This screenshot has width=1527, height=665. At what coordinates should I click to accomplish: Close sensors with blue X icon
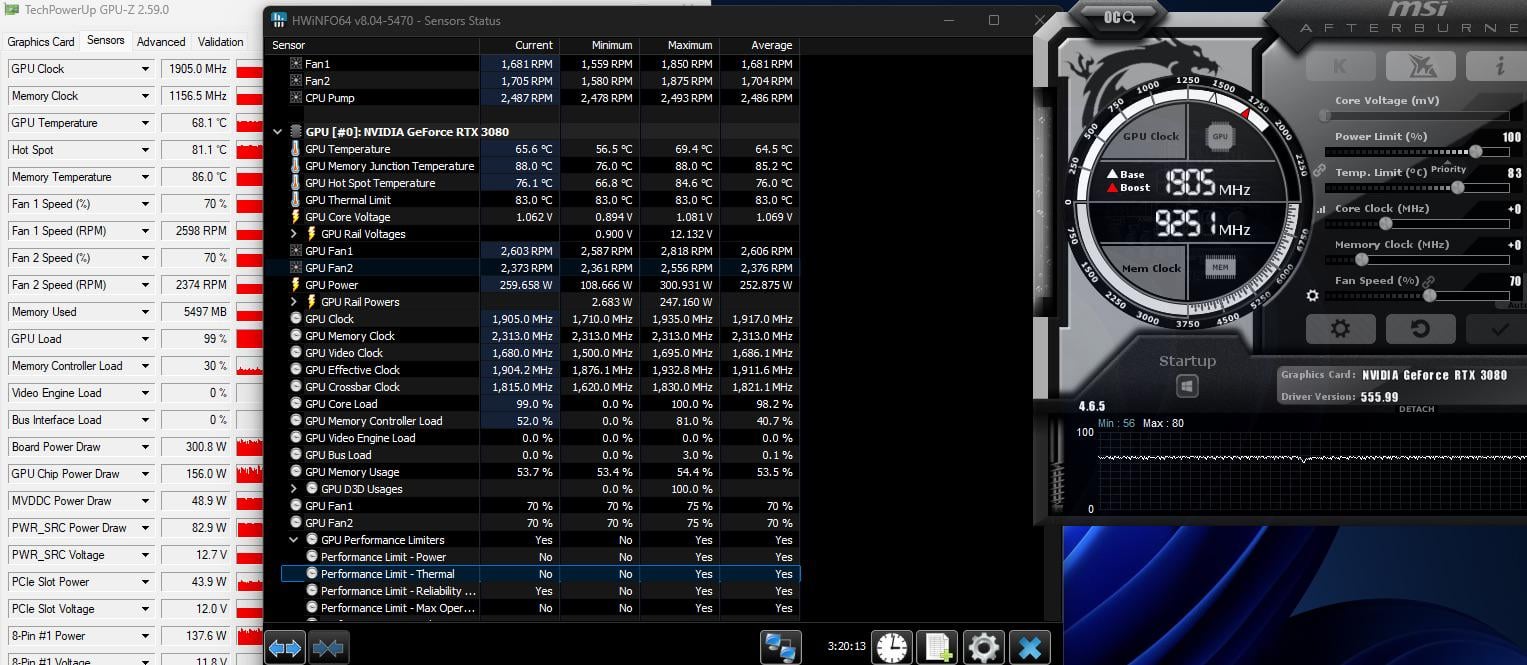pos(1029,648)
